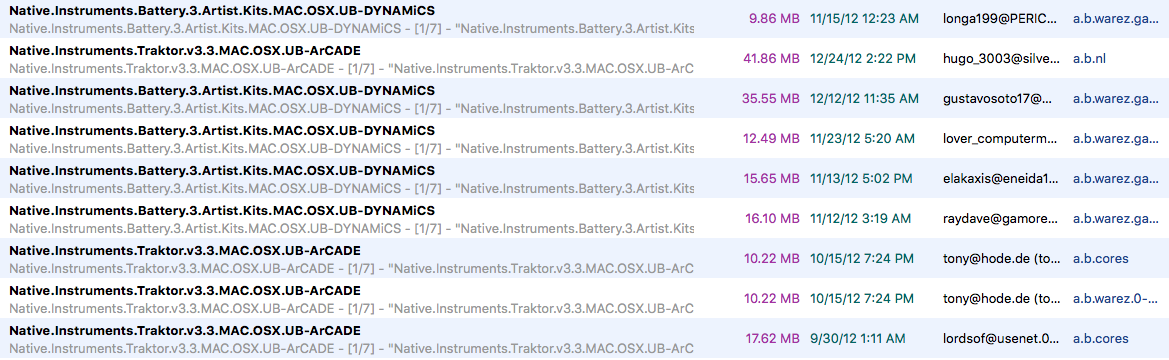Image resolution: width=1169 pixels, height=360 pixels.
Task: Select the 17.62 MB Traktor result size
Action: pos(772,338)
